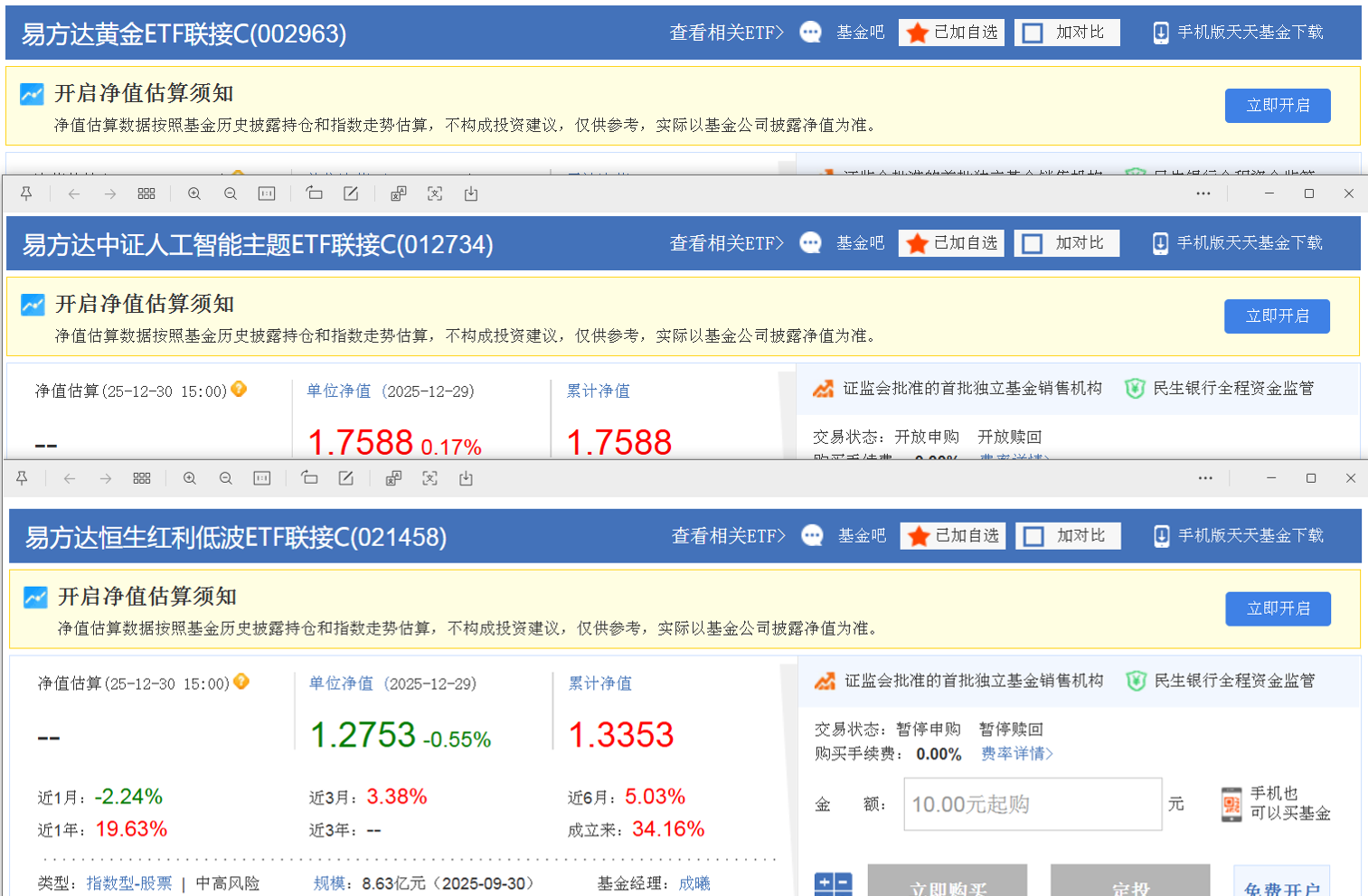1368x896 pixels.
Task: Go forward in the bottom 恒生红利低波 window toolbar
Action: tap(106, 478)
